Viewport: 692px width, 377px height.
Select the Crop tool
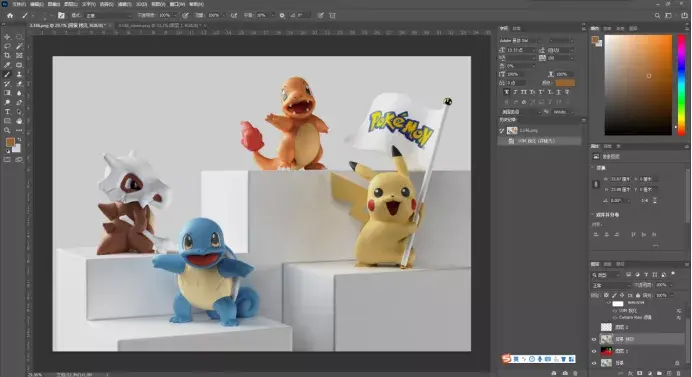click(7, 56)
